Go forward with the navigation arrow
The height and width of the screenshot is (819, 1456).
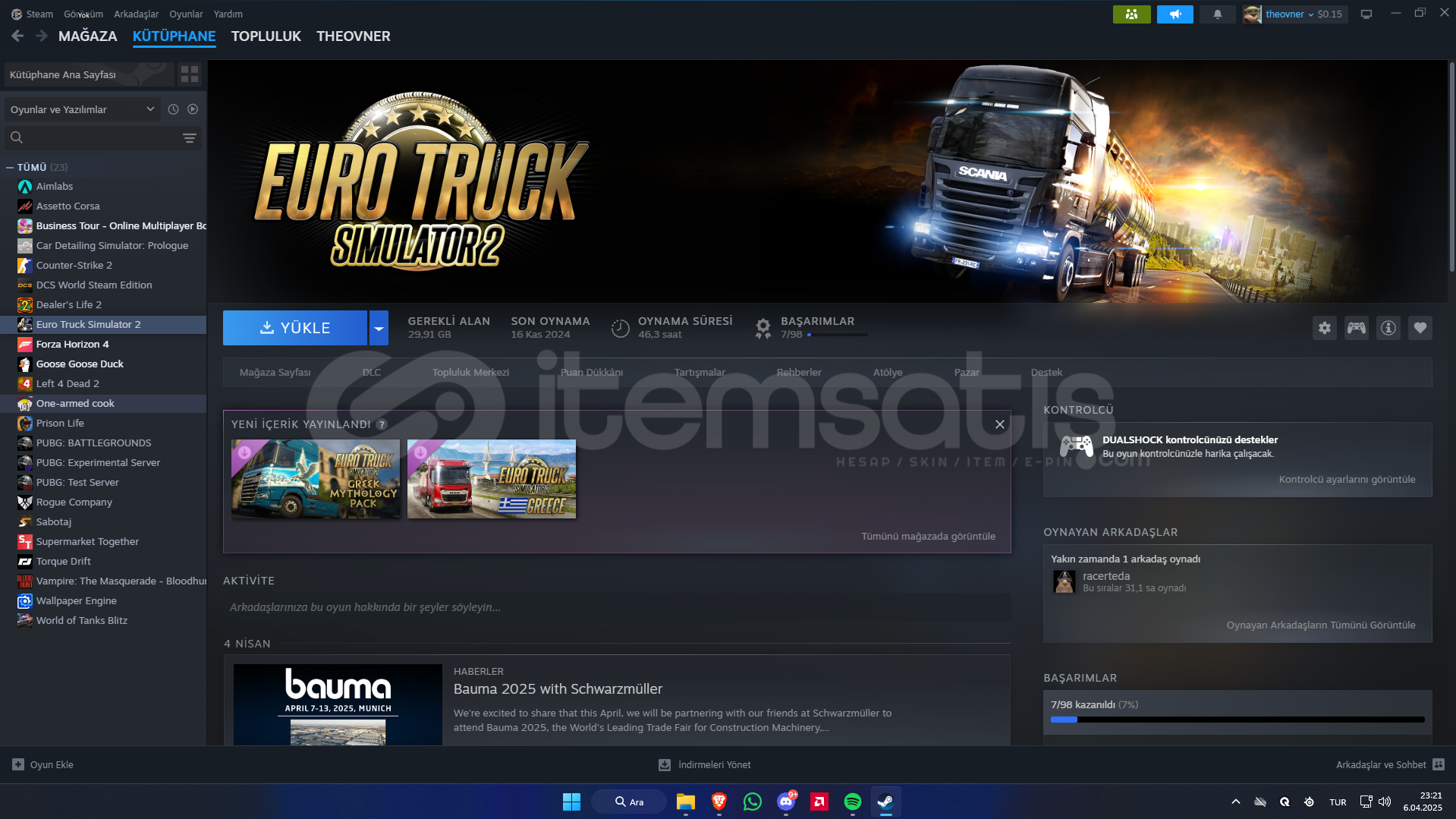click(42, 36)
